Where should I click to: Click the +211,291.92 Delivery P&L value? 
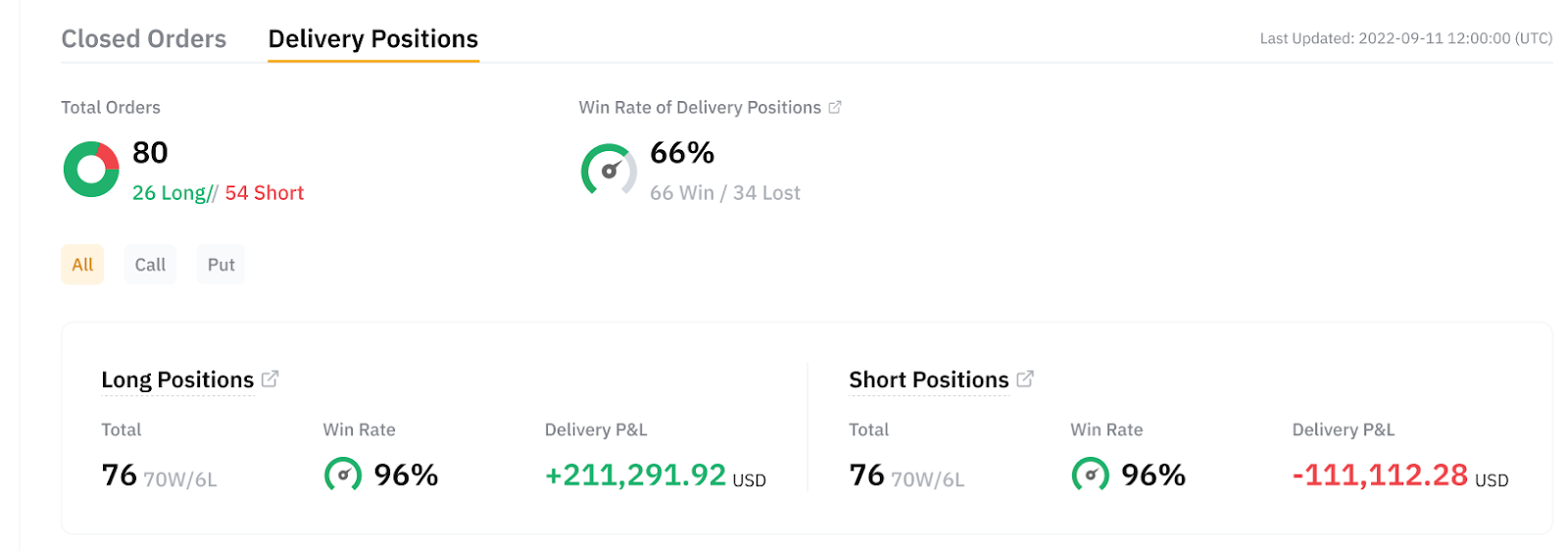tap(635, 476)
